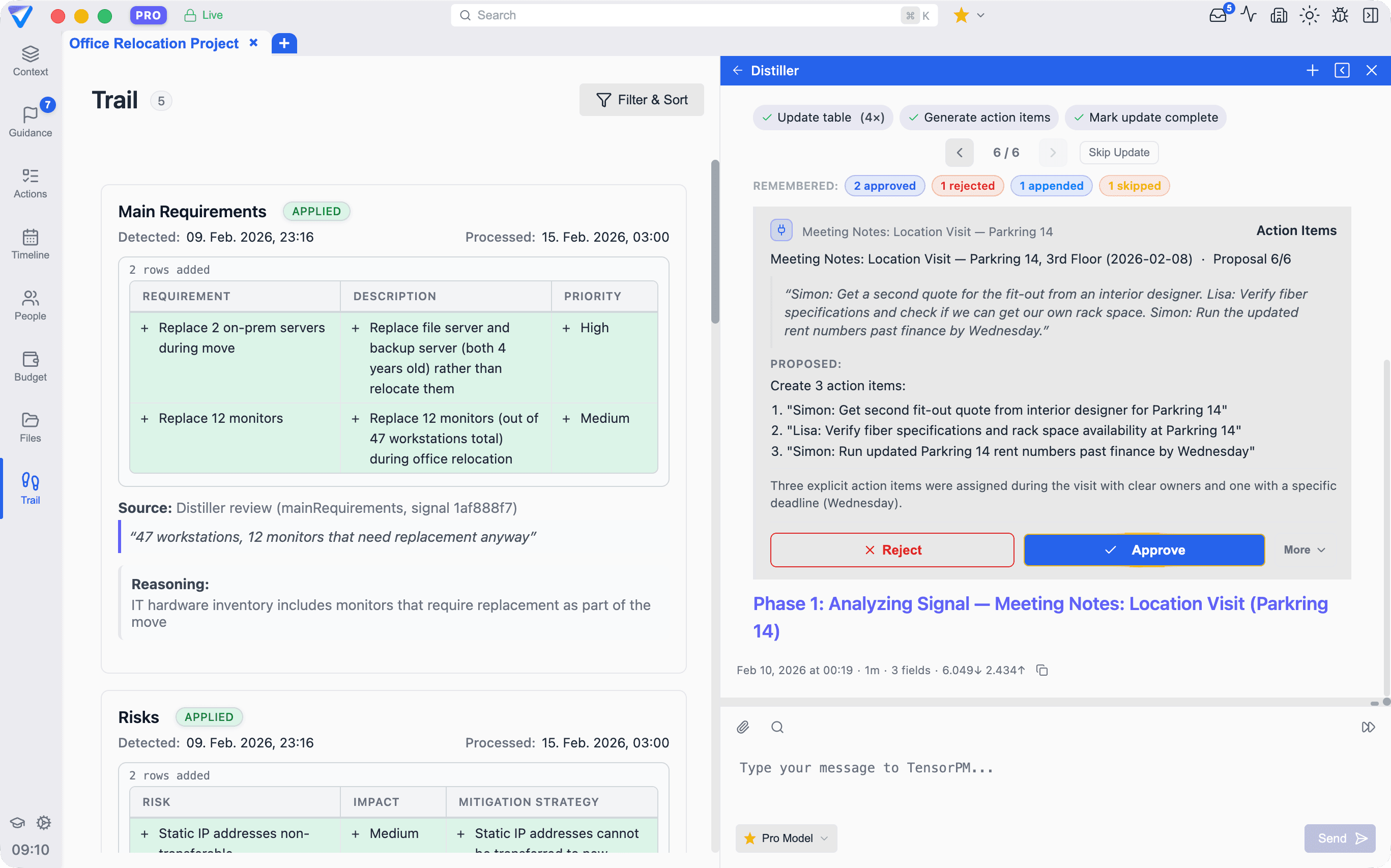The height and width of the screenshot is (868, 1391).
Task: Toggle the 'Generate action items' step chip
Action: click(978, 117)
